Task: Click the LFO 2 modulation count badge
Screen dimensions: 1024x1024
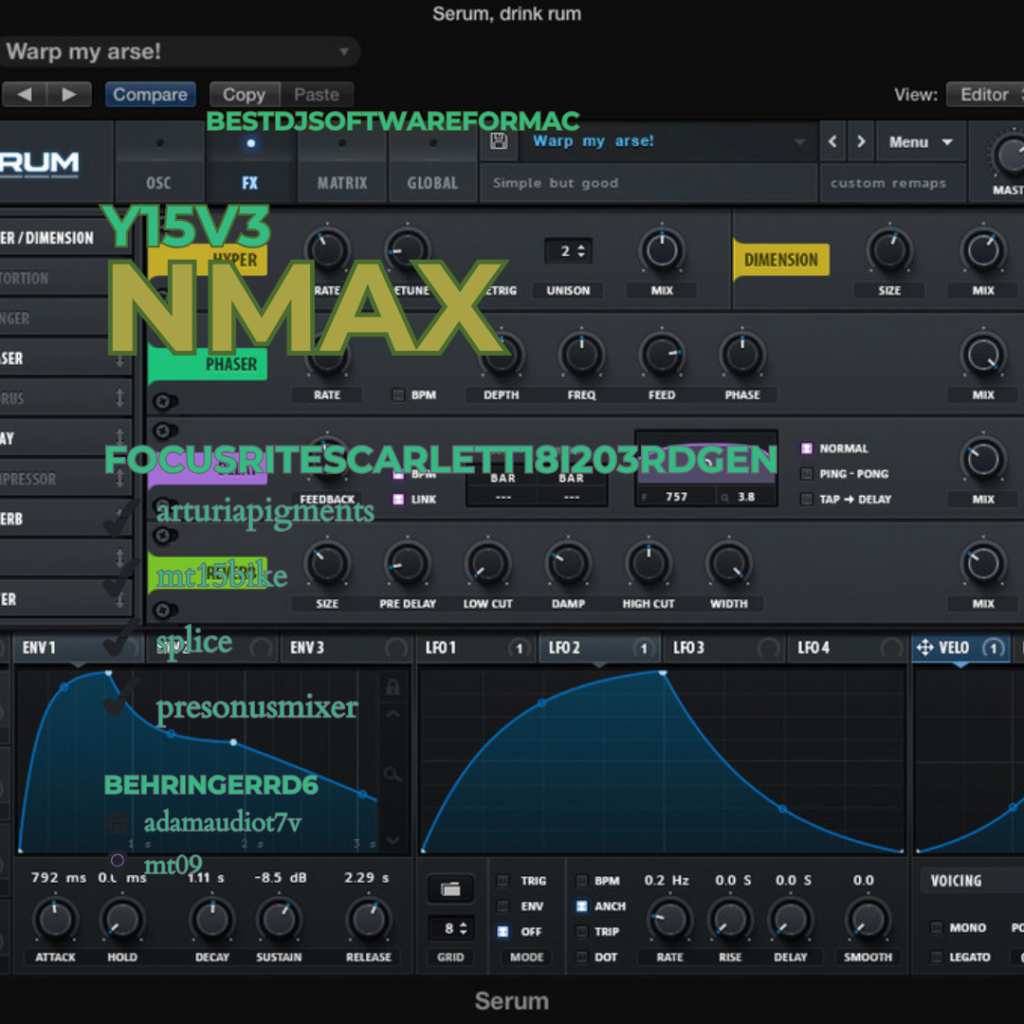Action: tap(643, 648)
